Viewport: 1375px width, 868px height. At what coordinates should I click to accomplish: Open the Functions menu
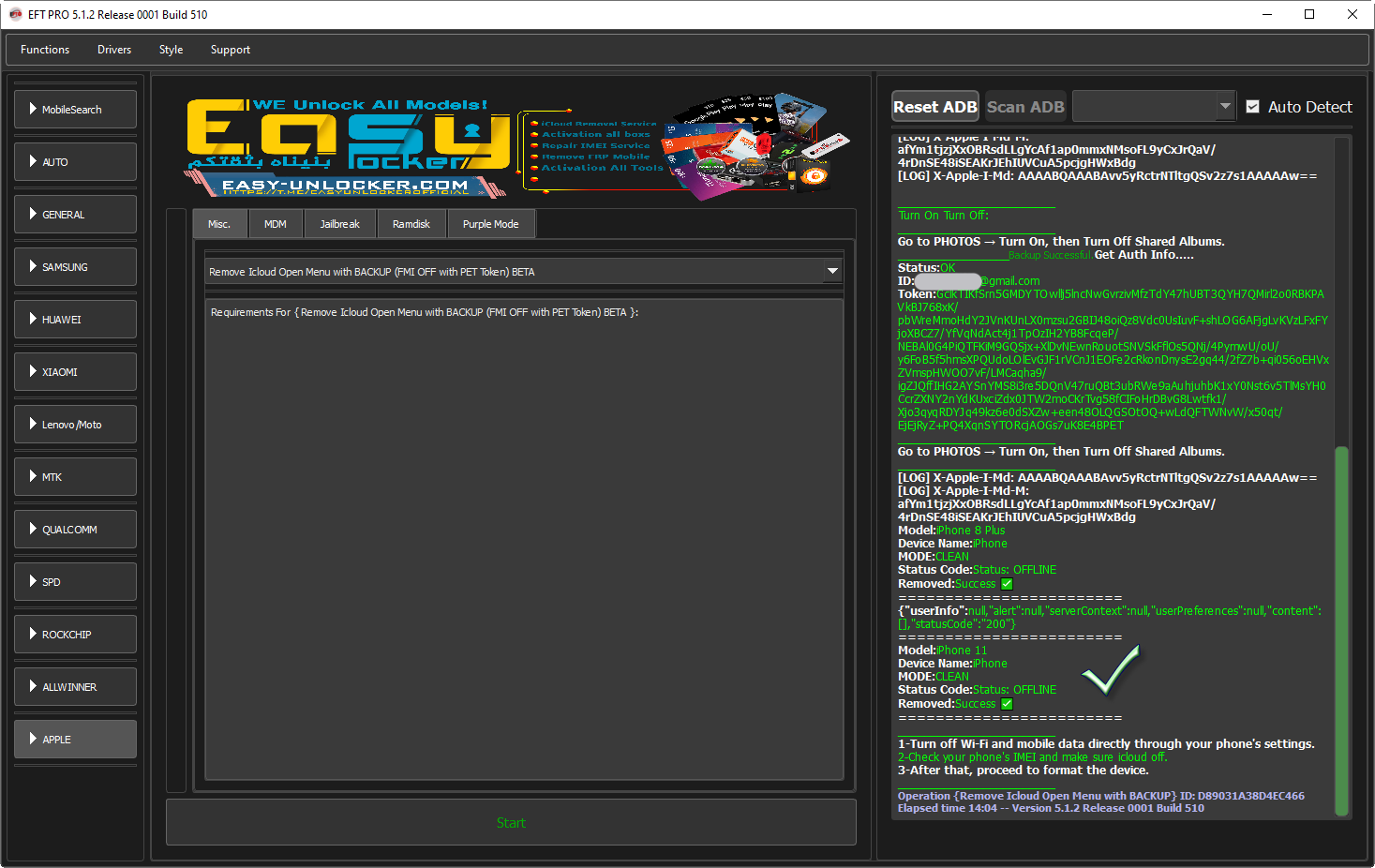point(45,50)
